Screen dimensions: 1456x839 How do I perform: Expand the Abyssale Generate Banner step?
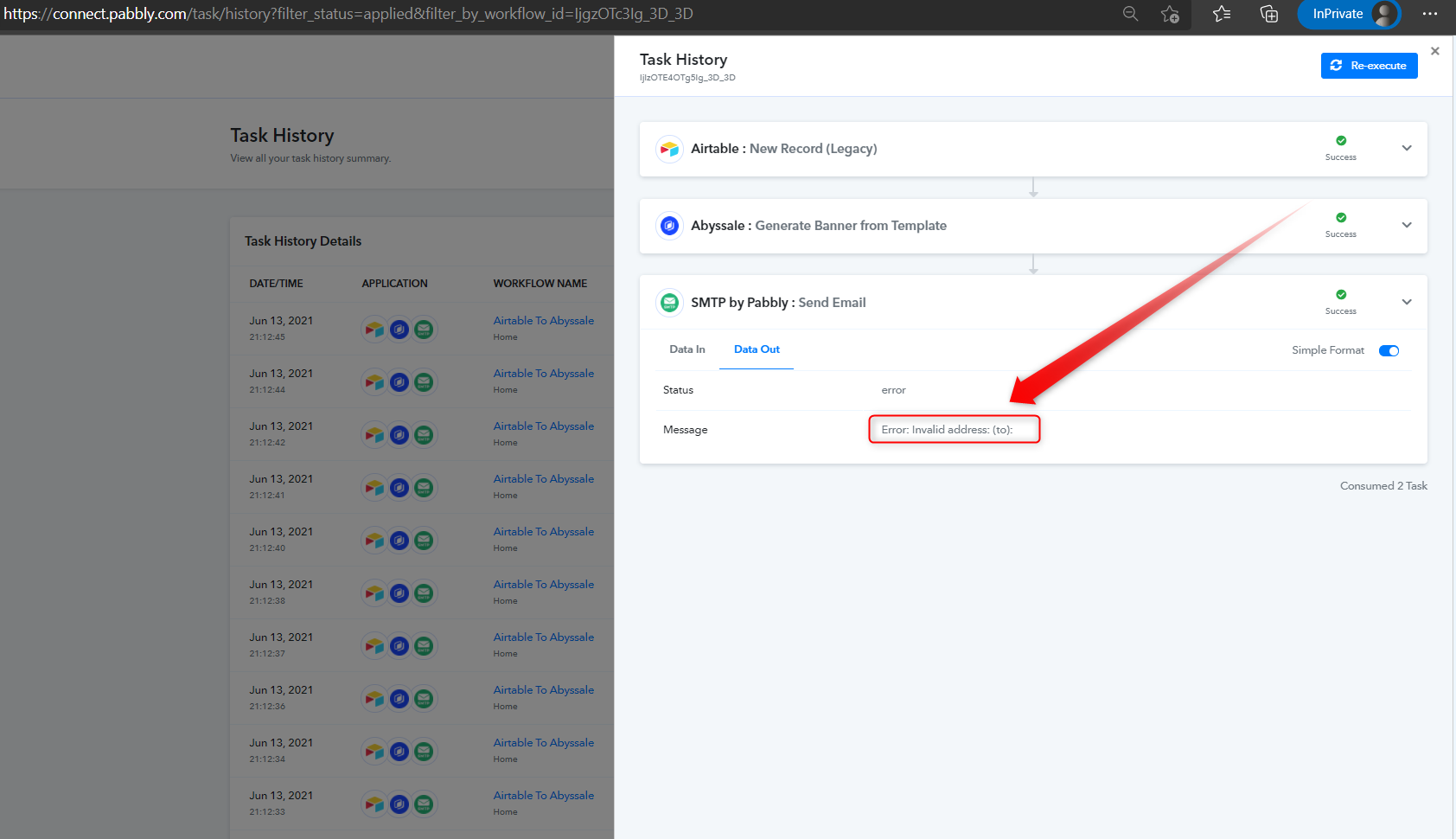(1407, 225)
